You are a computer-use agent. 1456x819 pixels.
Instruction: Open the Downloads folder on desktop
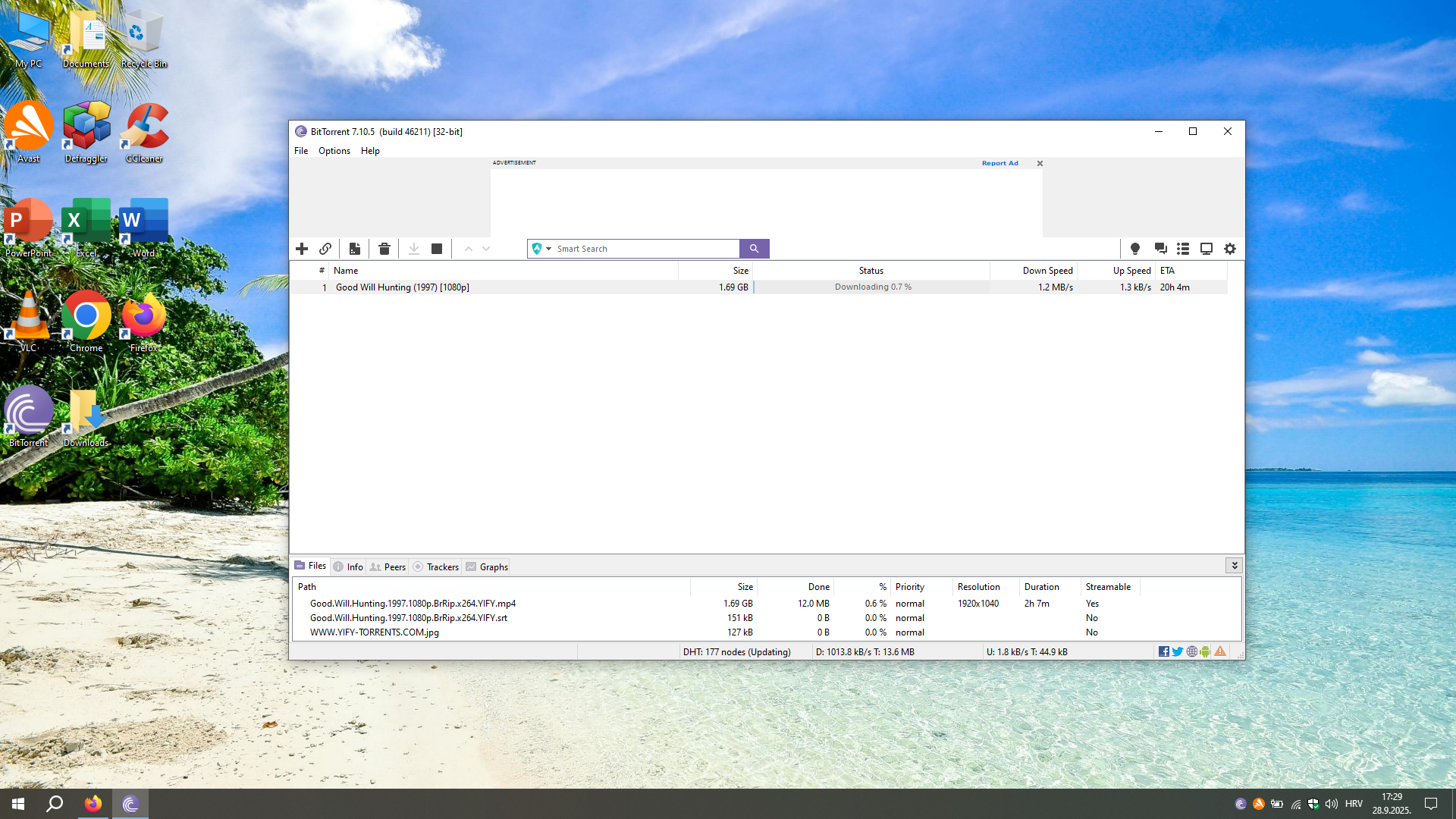coord(86,416)
